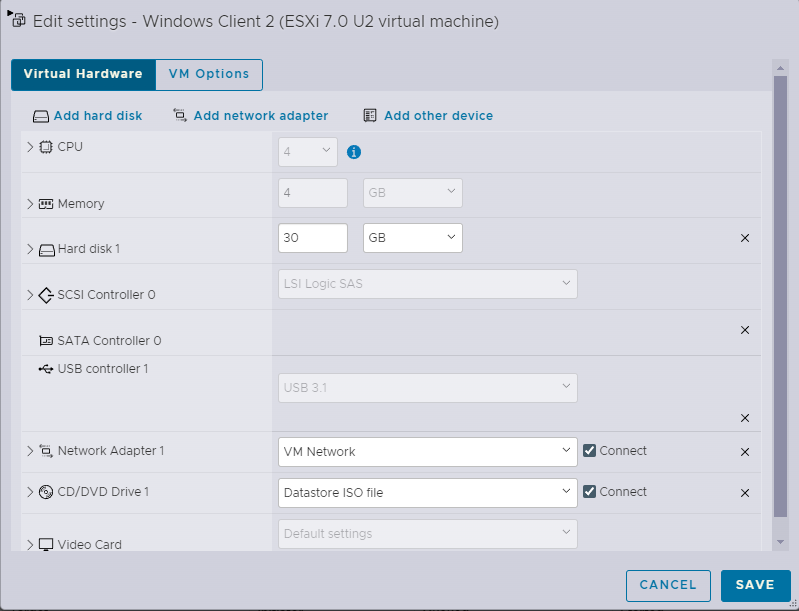This screenshot has width=799, height=611.
Task: Click the Hard disk 1 drive icon
Action: click(47, 250)
